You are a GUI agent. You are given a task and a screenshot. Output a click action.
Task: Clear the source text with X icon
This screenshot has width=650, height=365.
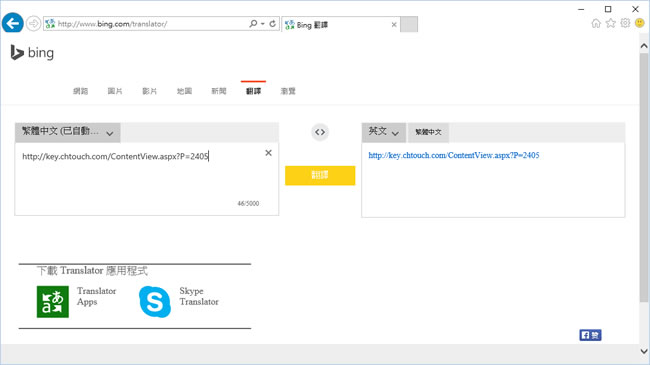click(268, 153)
